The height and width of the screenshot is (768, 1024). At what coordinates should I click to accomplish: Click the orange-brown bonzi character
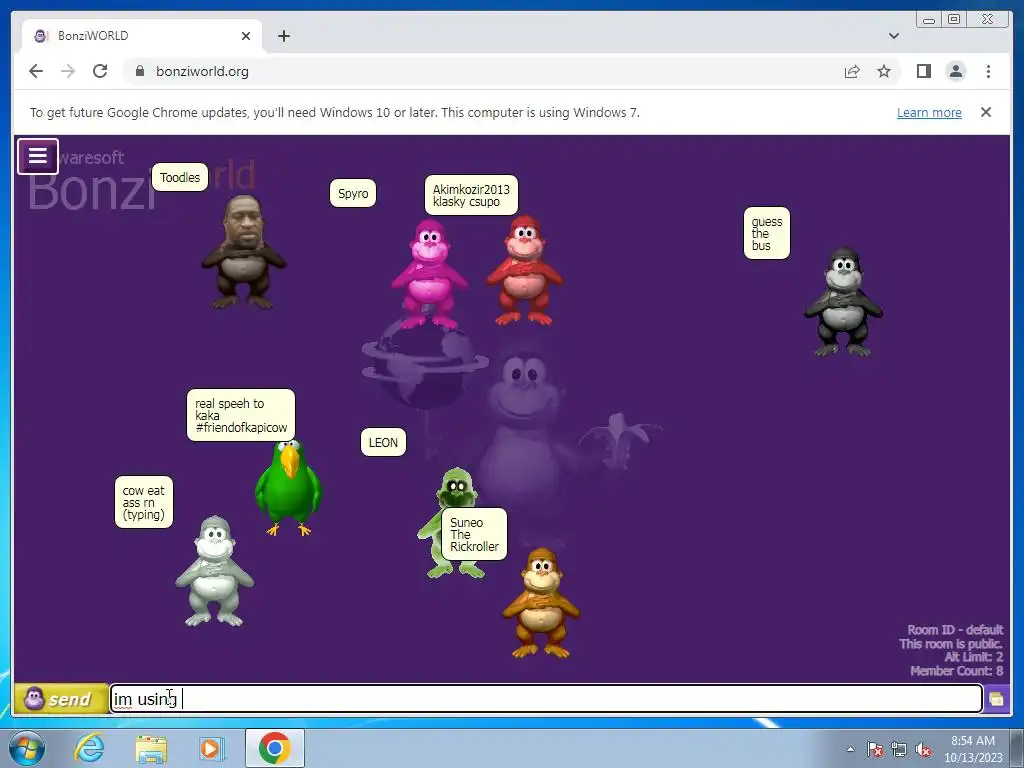click(x=541, y=603)
